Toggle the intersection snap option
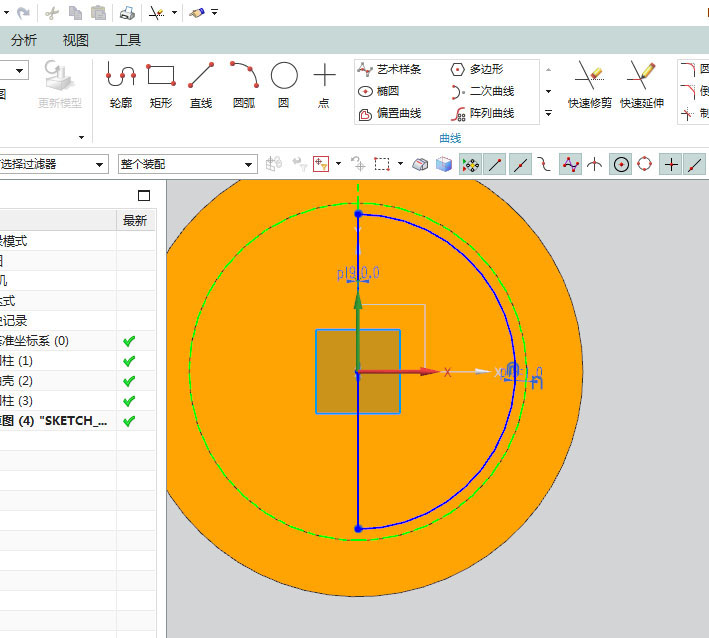The width and height of the screenshot is (709, 638). point(595,165)
